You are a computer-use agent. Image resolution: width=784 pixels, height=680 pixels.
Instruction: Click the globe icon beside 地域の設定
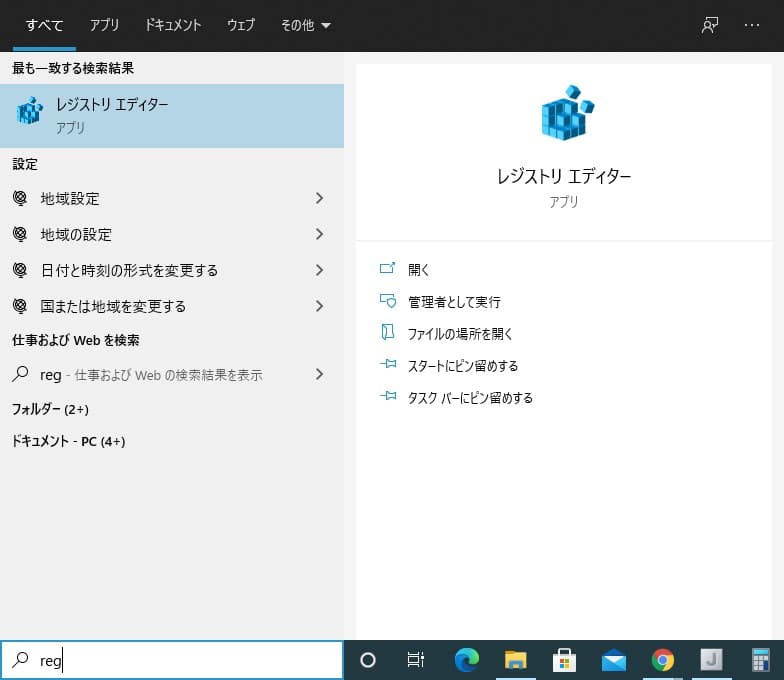20,234
